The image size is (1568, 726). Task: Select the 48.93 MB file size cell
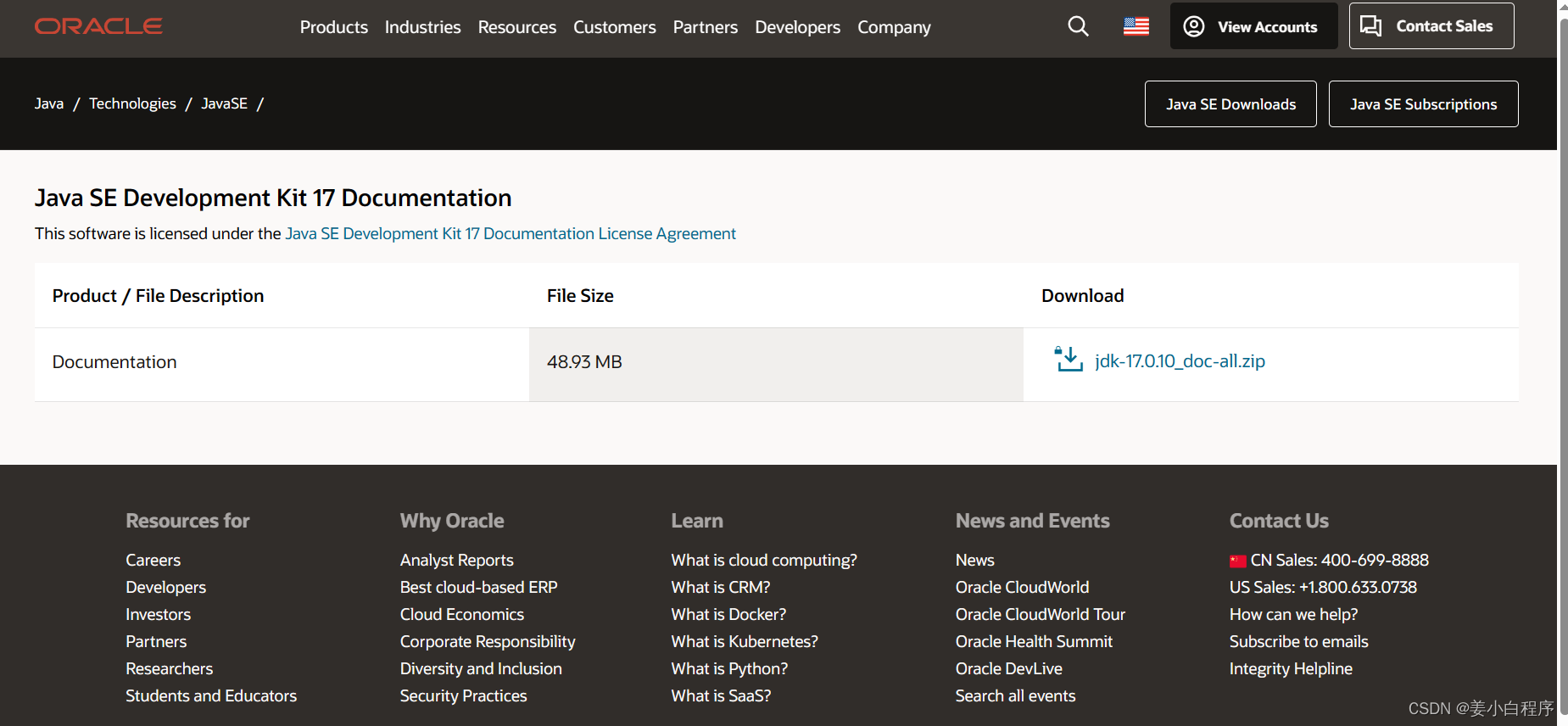point(776,365)
